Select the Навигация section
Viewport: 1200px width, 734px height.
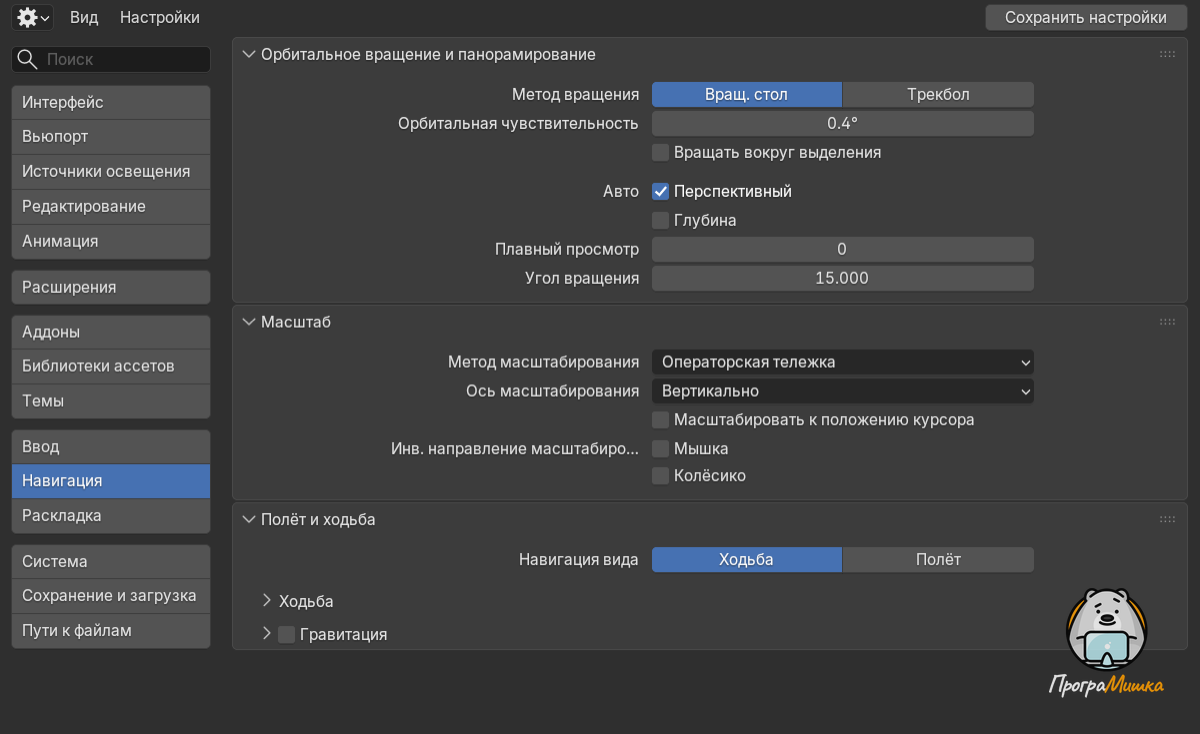click(111, 480)
